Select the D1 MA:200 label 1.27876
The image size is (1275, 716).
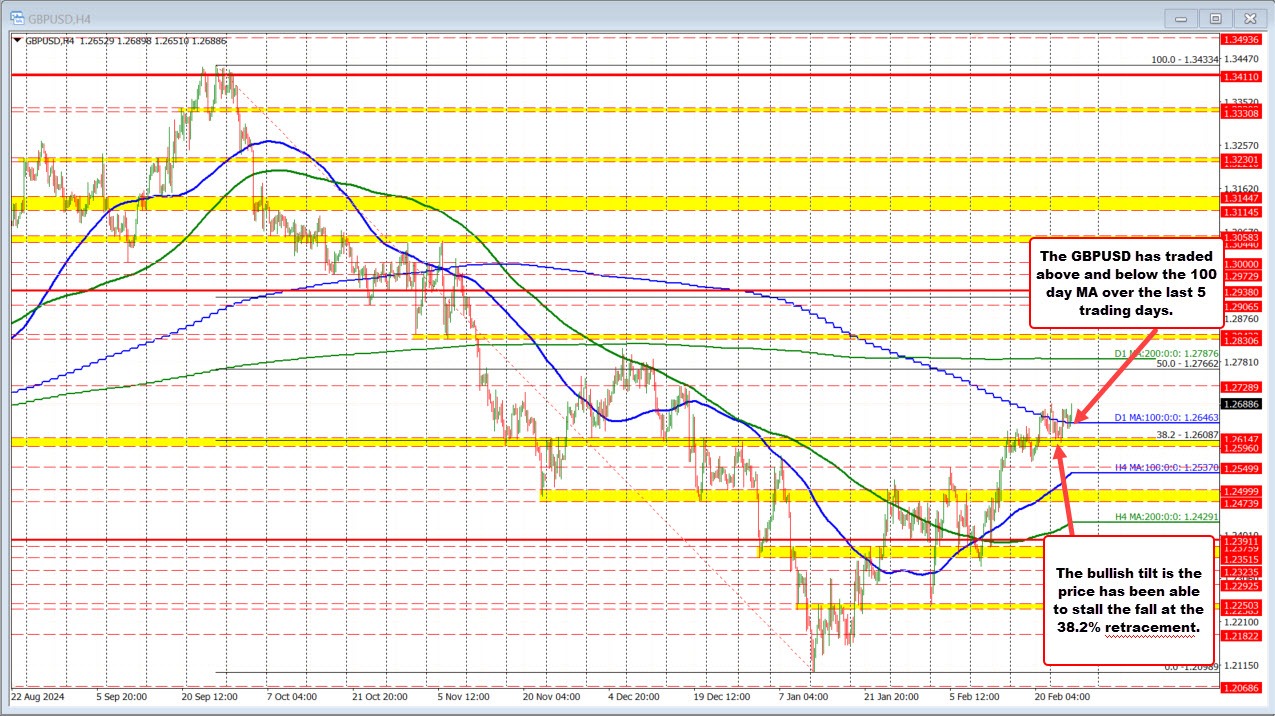1165,353
